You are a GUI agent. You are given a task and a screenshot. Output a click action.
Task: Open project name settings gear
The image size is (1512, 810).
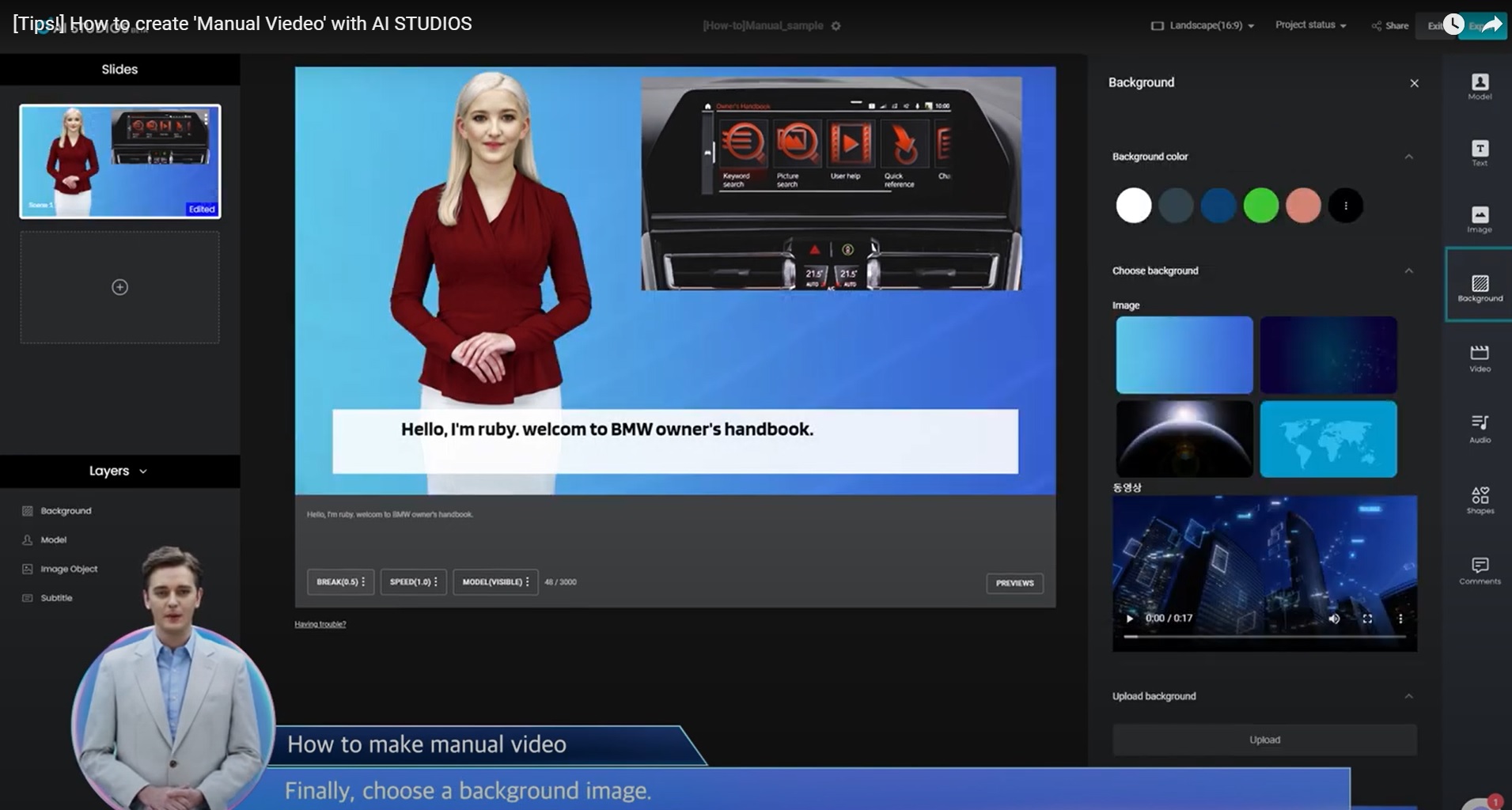[x=836, y=26]
